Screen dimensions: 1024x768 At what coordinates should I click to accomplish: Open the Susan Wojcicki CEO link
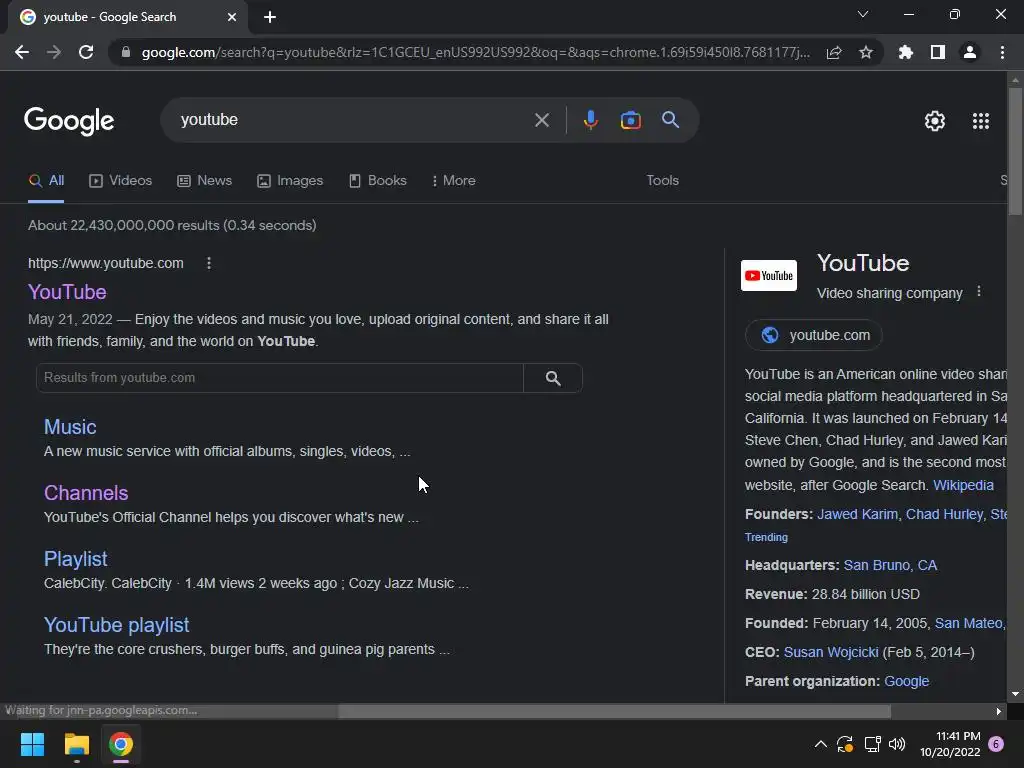tap(831, 652)
